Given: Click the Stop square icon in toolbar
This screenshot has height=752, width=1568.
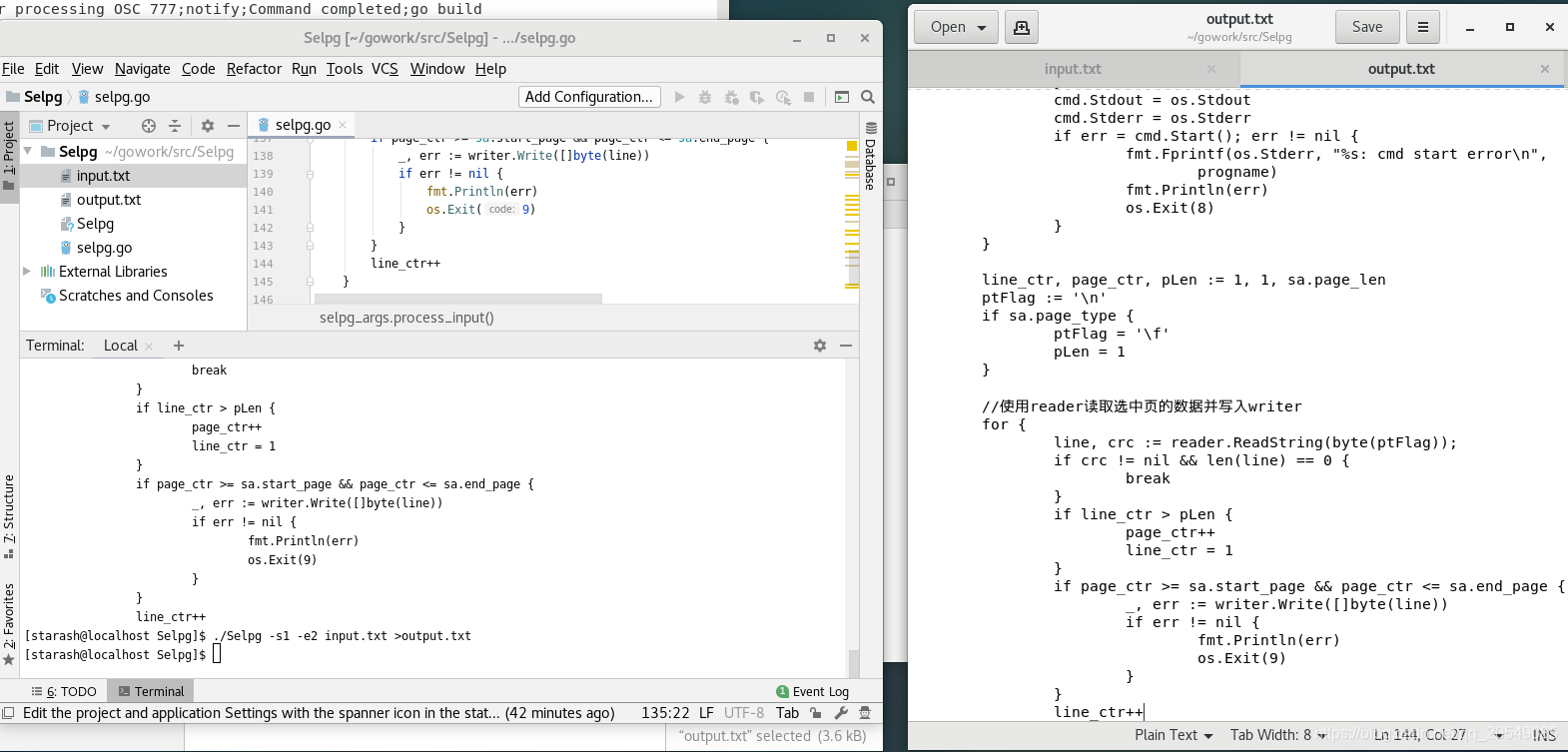Looking at the screenshot, I should (x=809, y=97).
